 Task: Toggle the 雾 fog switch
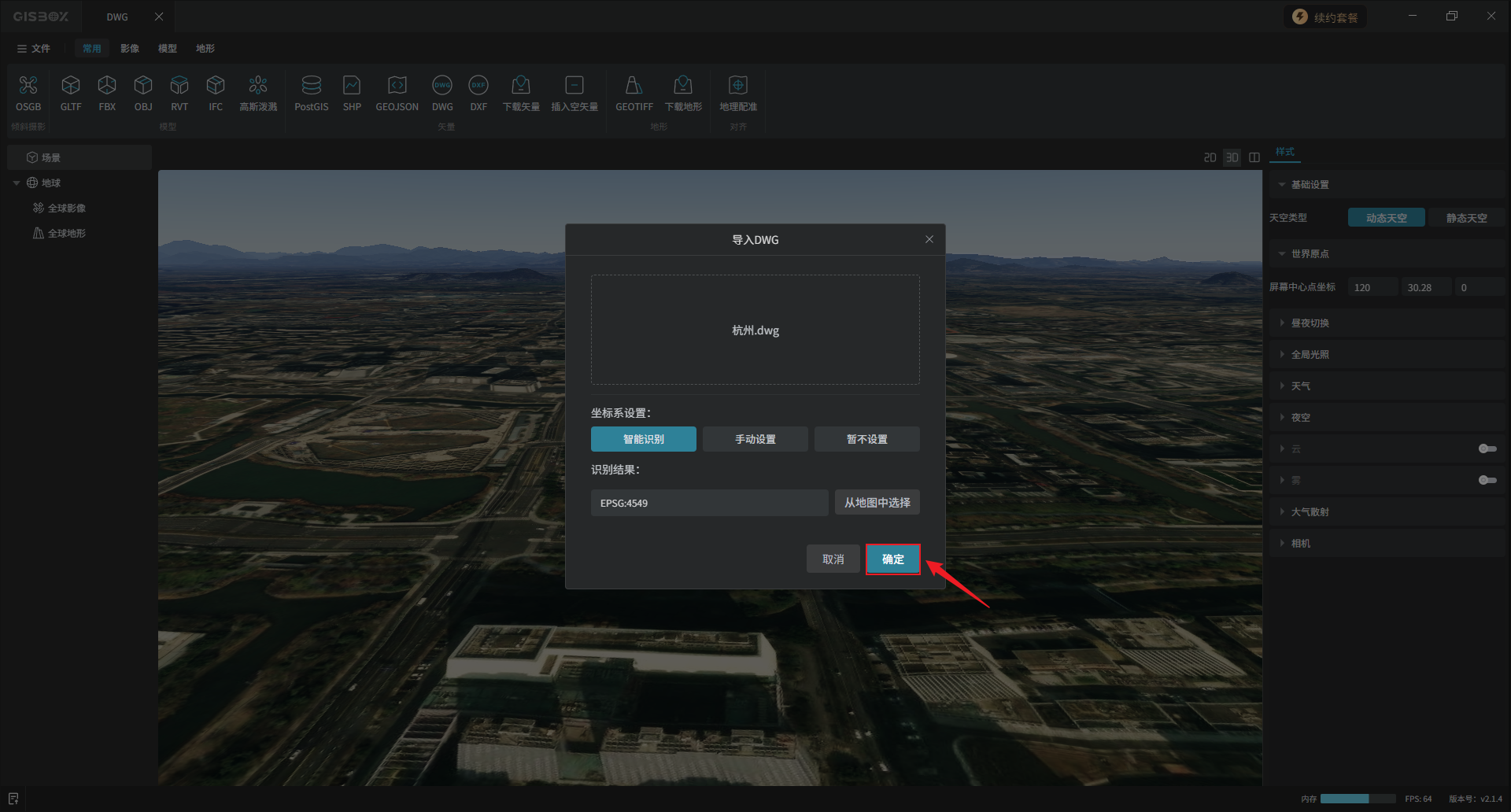pos(1487,480)
